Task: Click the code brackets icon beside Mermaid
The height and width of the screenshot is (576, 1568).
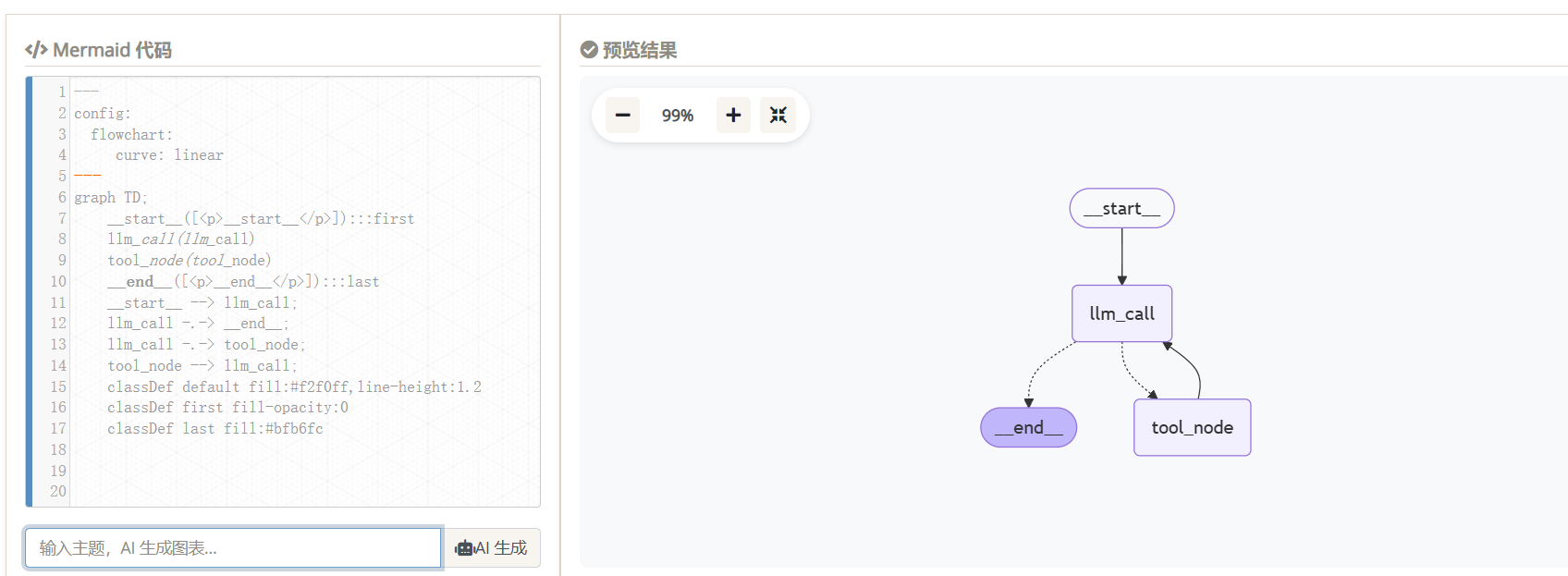Action: coord(36,50)
